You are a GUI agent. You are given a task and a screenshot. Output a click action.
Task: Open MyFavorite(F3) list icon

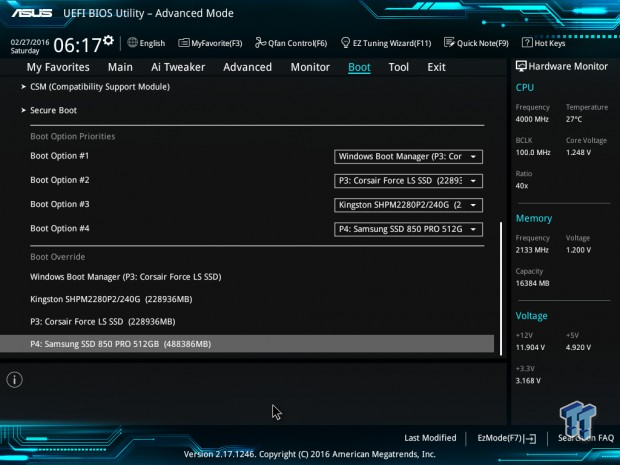183,43
